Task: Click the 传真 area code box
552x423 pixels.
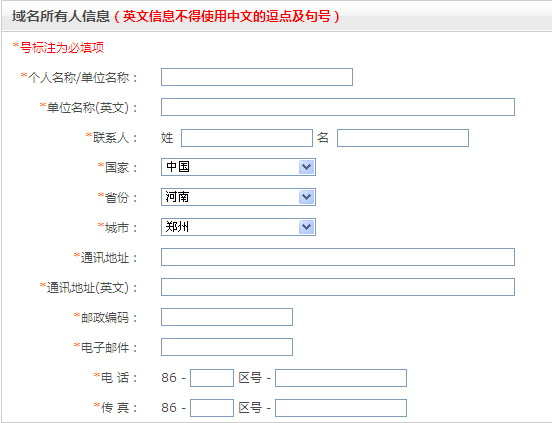Action: click(x=212, y=408)
